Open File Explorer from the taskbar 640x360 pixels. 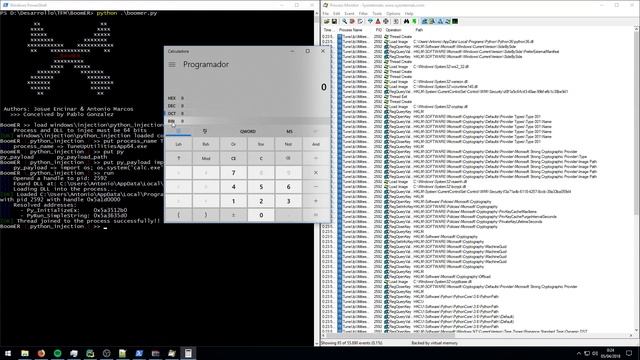click(25, 353)
